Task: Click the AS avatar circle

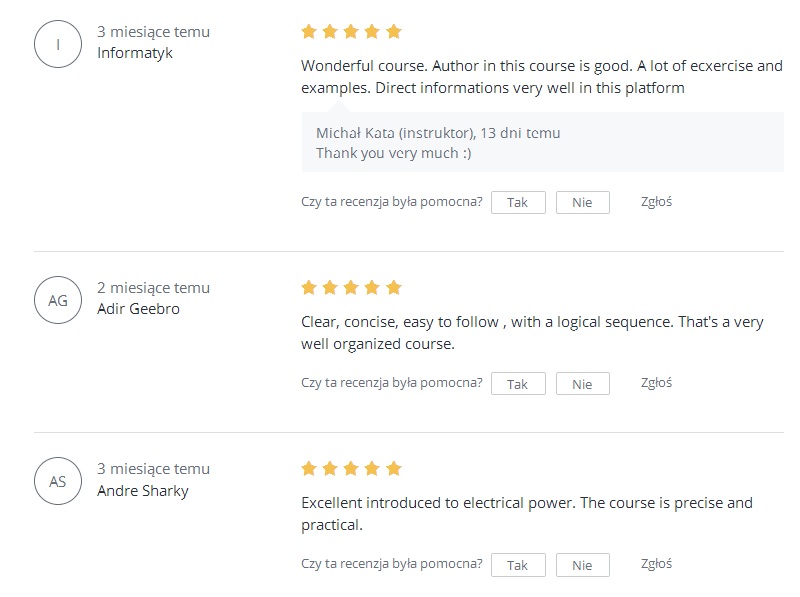Action: click(x=58, y=481)
